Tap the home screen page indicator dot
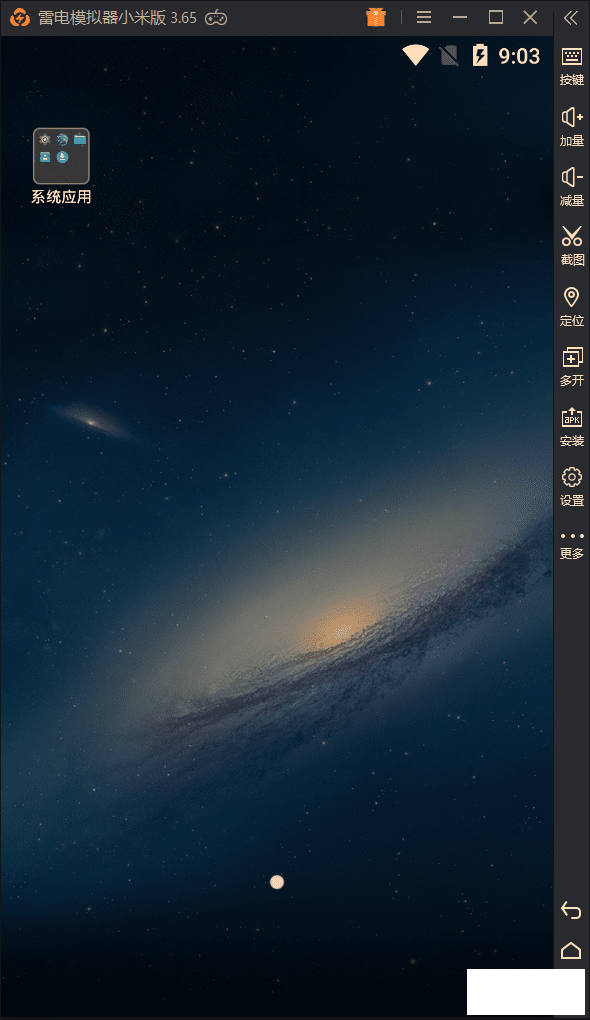Viewport: 590px width, 1020px height. click(x=277, y=882)
